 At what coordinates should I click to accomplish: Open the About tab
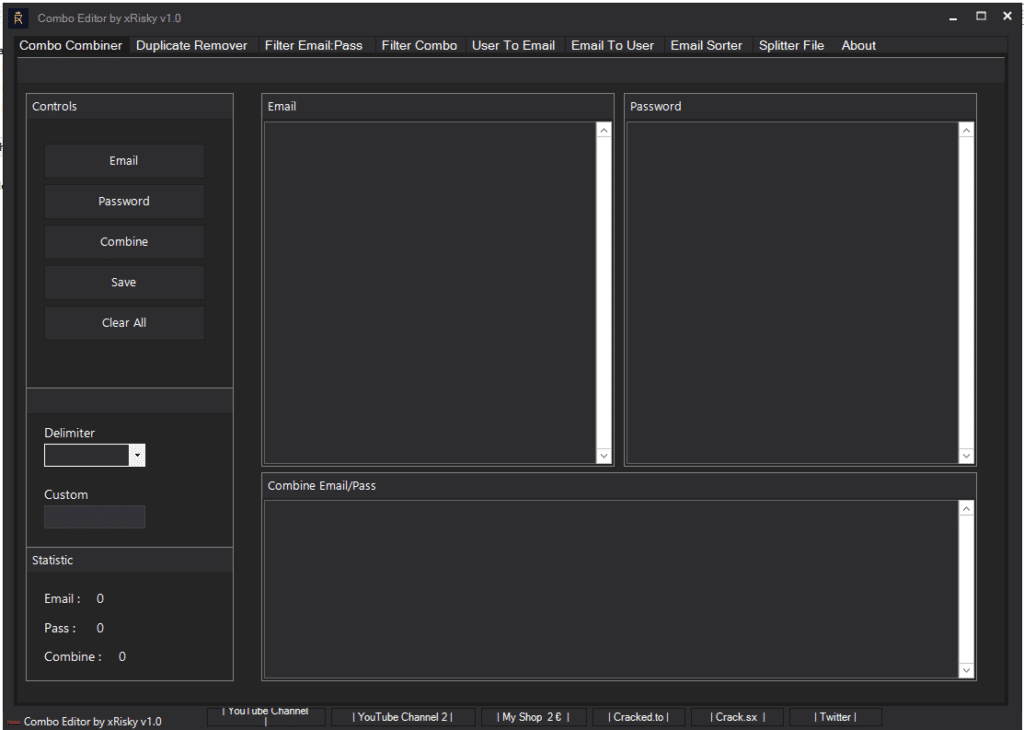[858, 45]
